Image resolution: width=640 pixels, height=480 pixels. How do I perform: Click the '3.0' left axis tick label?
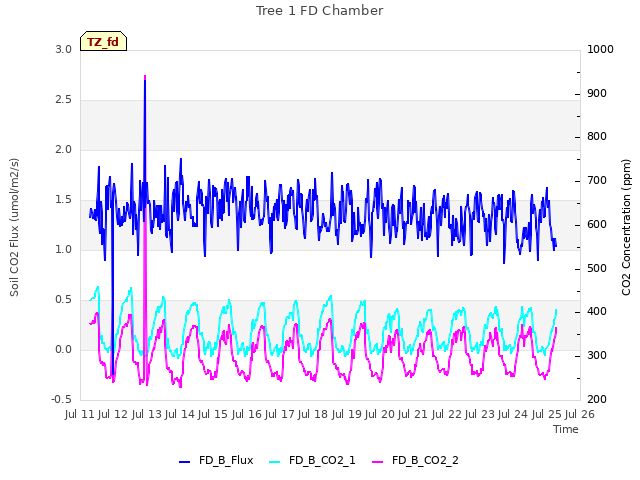click(63, 49)
